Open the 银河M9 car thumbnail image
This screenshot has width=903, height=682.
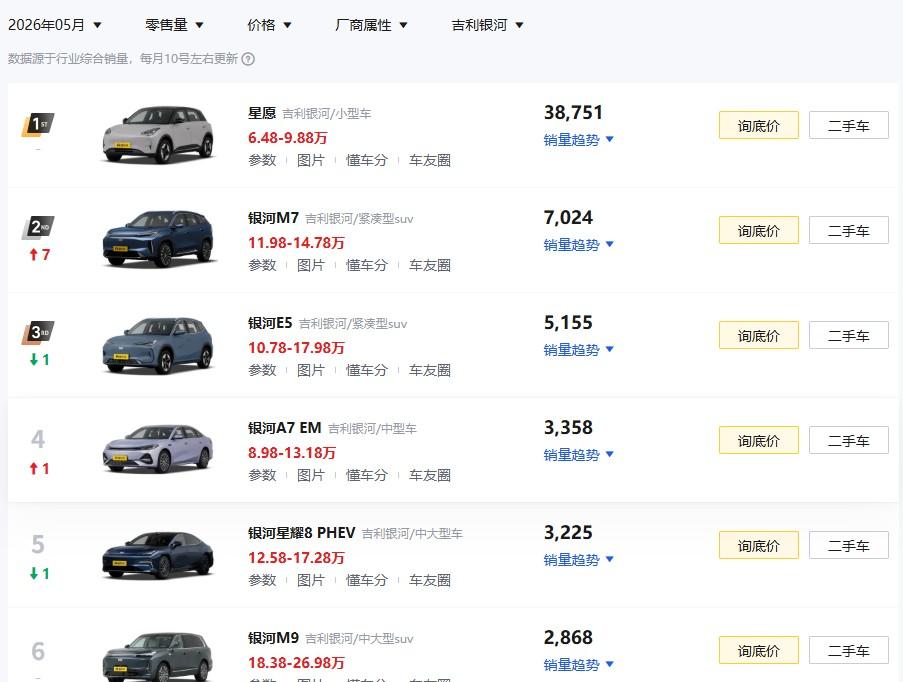[158, 657]
